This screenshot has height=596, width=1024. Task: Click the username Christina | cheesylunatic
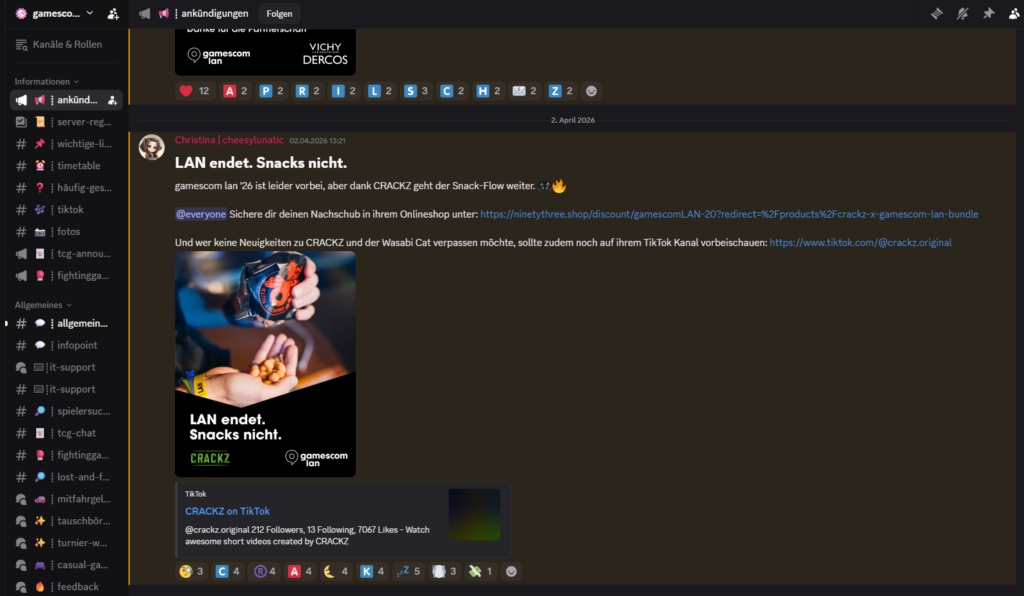[229, 140]
